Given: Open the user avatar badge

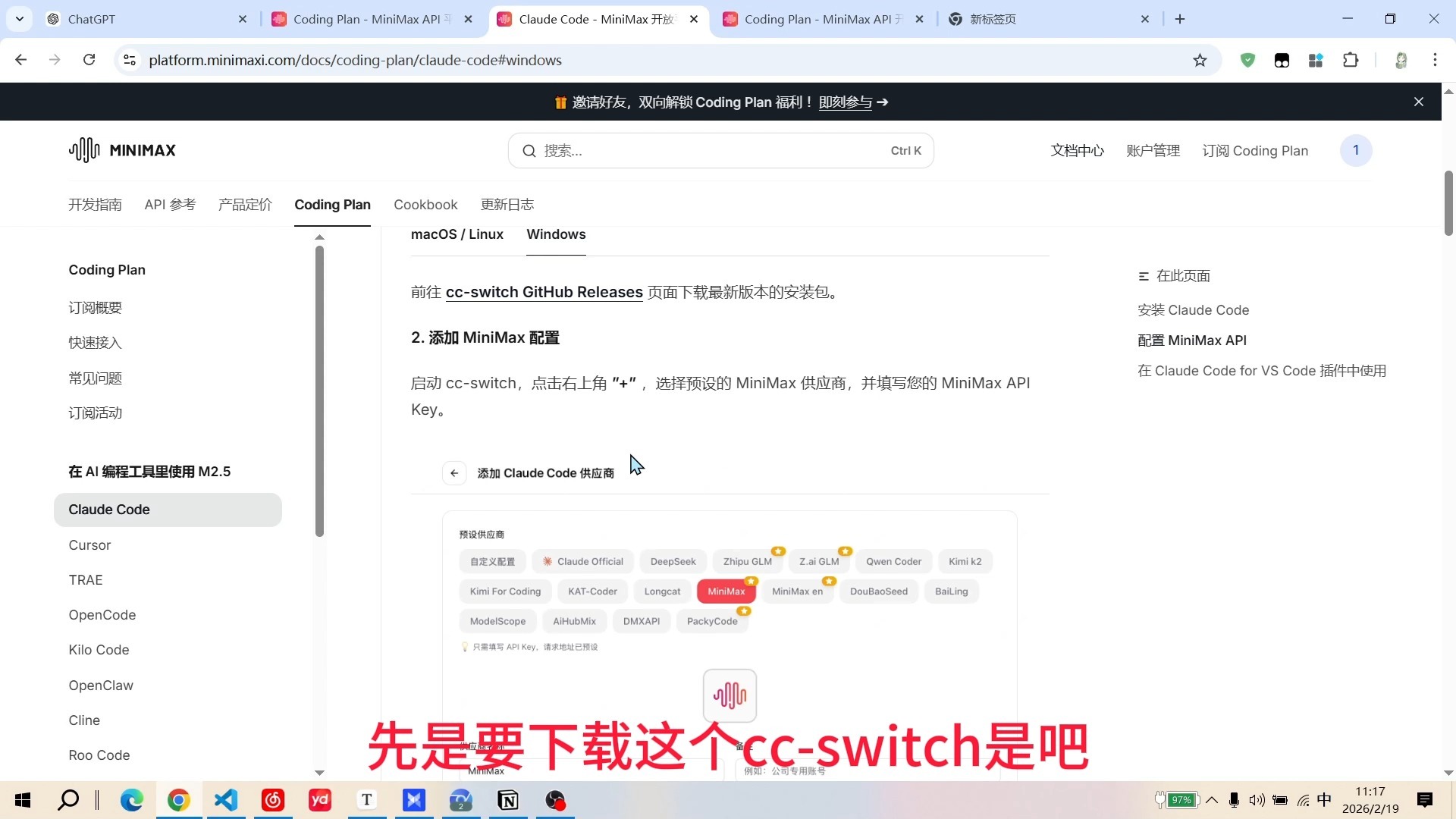Looking at the screenshot, I should [1356, 150].
